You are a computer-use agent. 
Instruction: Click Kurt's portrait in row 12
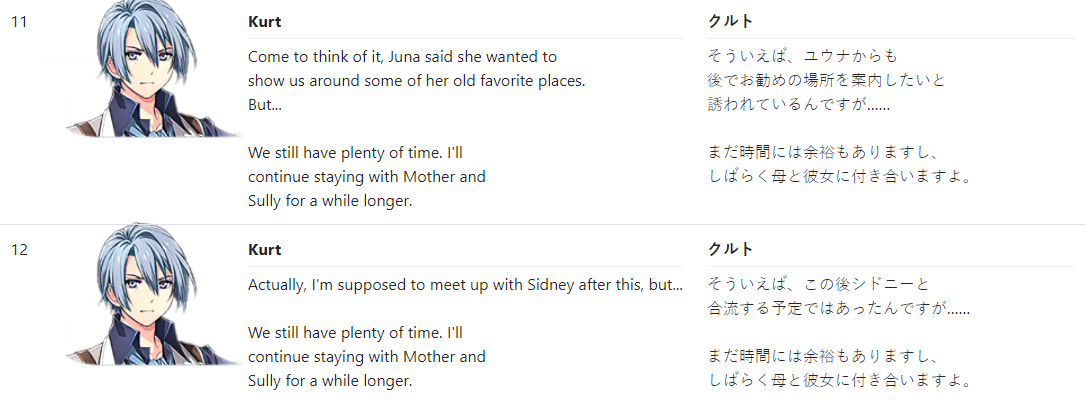point(154,296)
